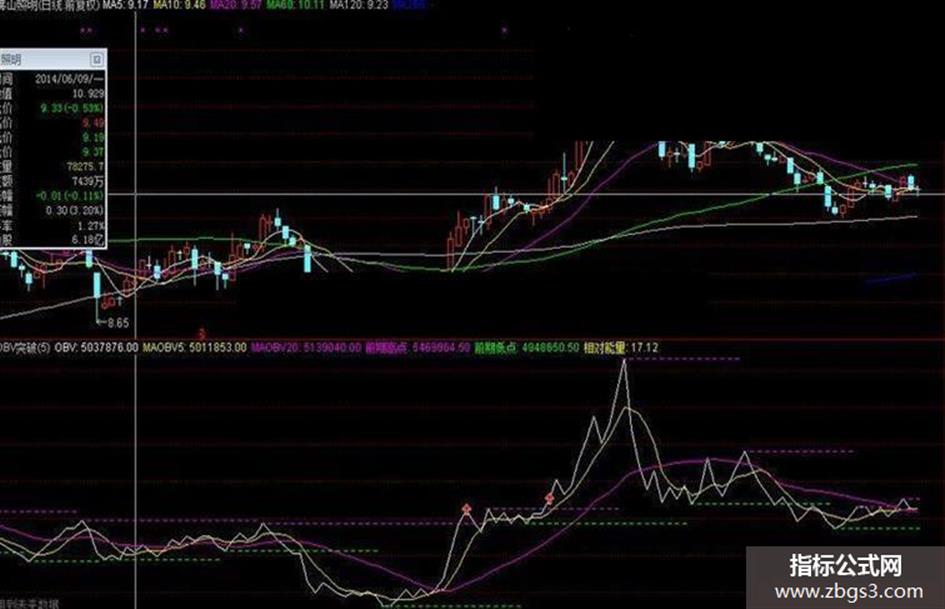Click the 相对能量: 17.12 label
Viewport: 945px width, 609px height.
pyautogui.click(x=621, y=348)
